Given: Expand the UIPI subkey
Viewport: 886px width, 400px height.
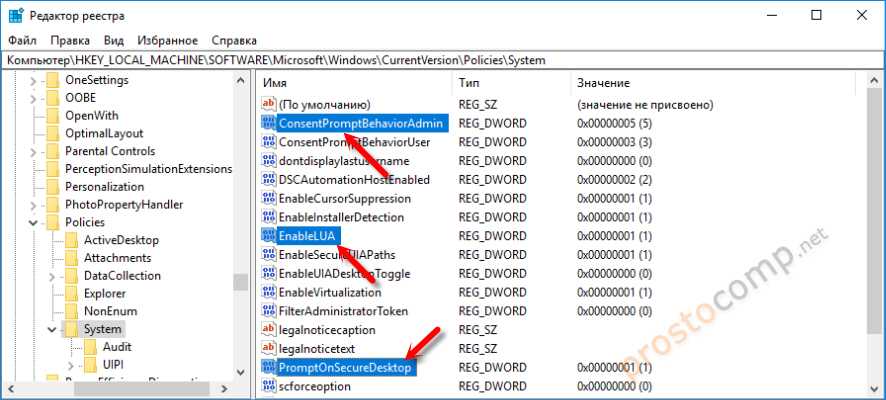Looking at the screenshot, I should (x=71, y=365).
